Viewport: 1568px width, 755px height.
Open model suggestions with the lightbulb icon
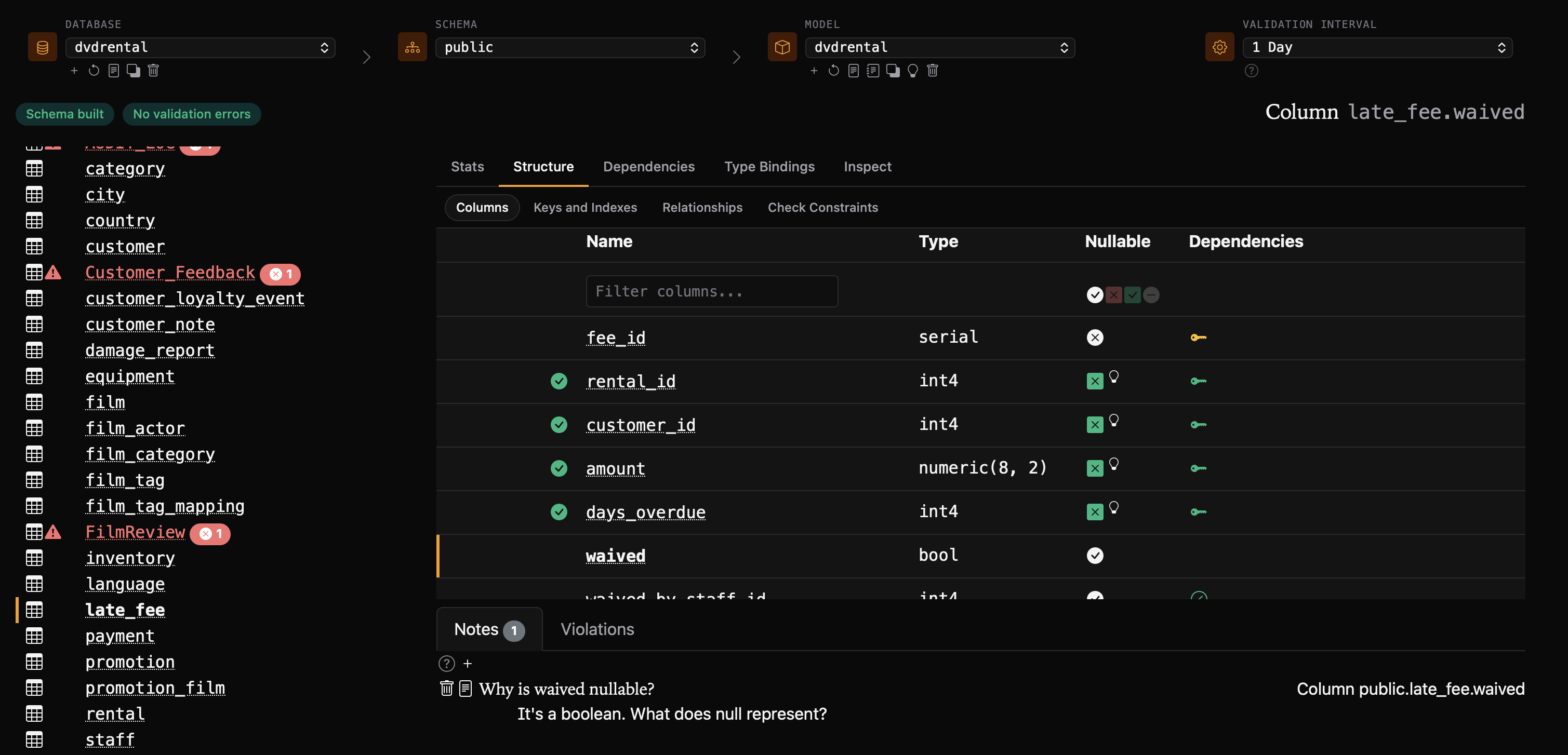pyautogui.click(x=912, y=71)
